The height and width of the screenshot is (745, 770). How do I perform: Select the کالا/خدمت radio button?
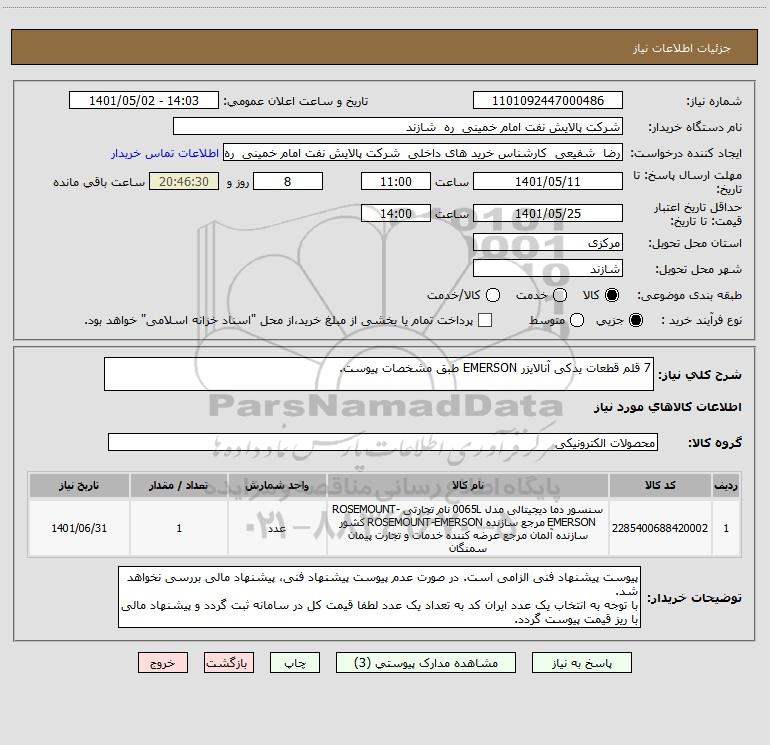coord(493,295)
